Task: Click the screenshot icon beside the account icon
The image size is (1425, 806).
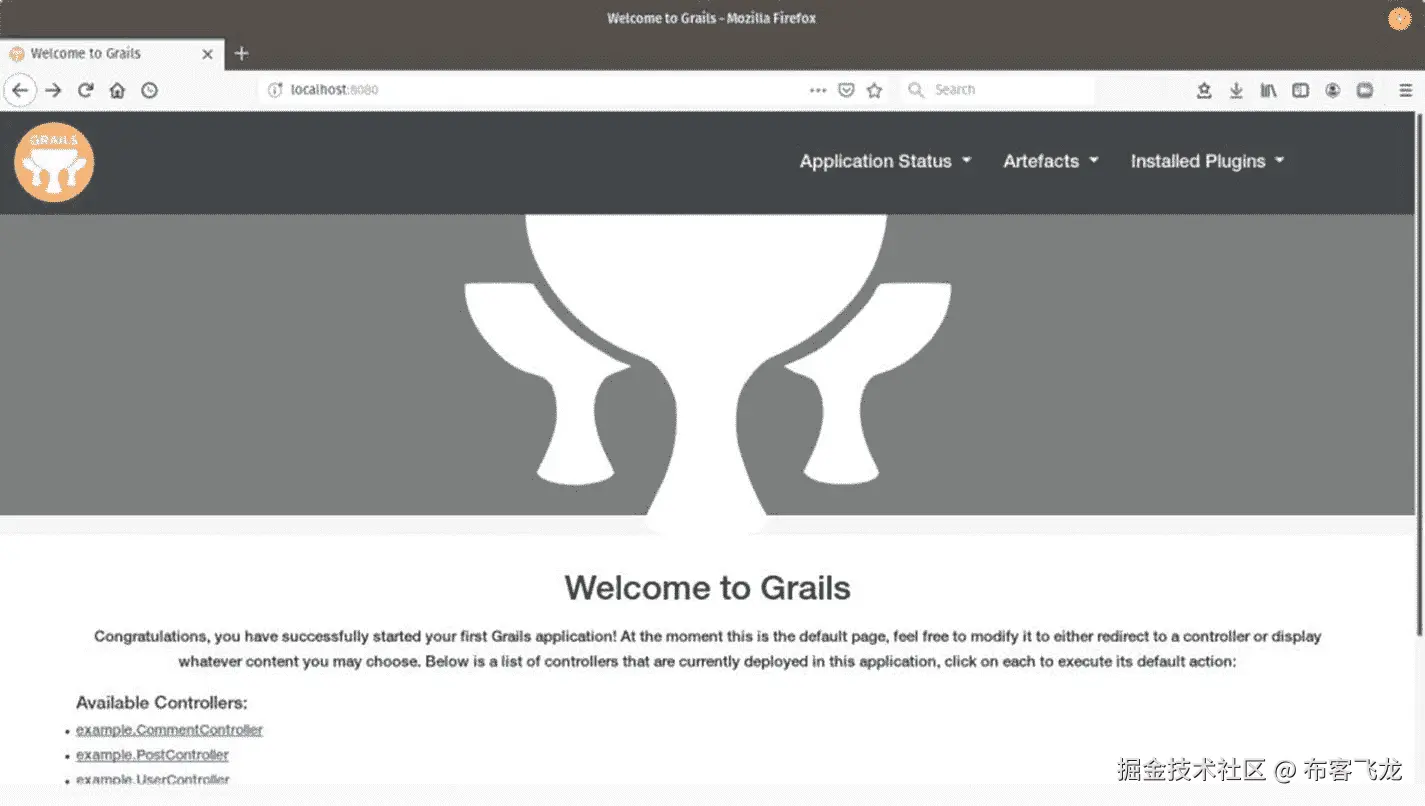Action: [1365, 90]
